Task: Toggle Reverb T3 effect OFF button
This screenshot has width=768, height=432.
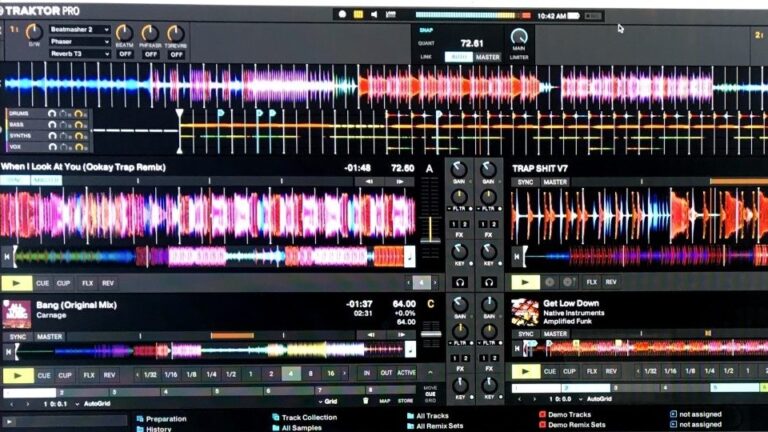Action: (176, 54)
